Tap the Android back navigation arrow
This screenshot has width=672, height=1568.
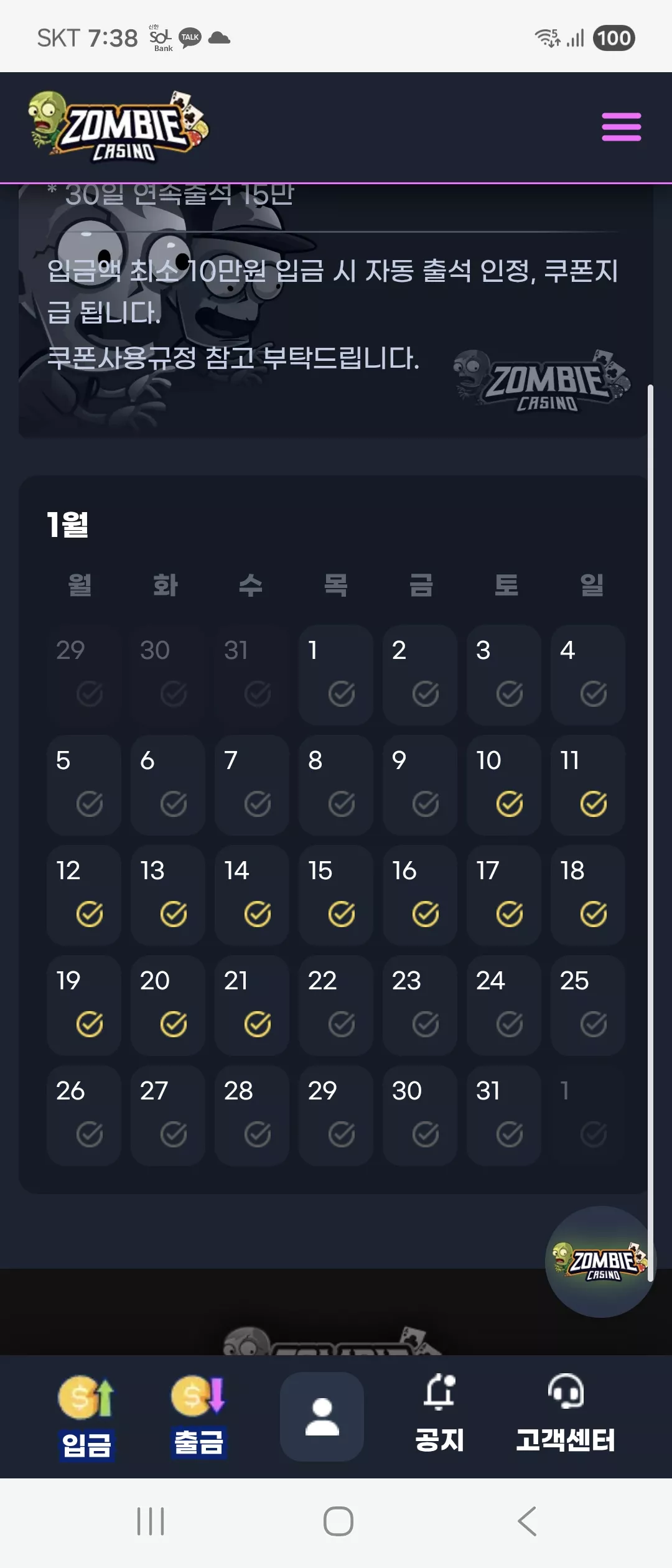[527, 1521]
